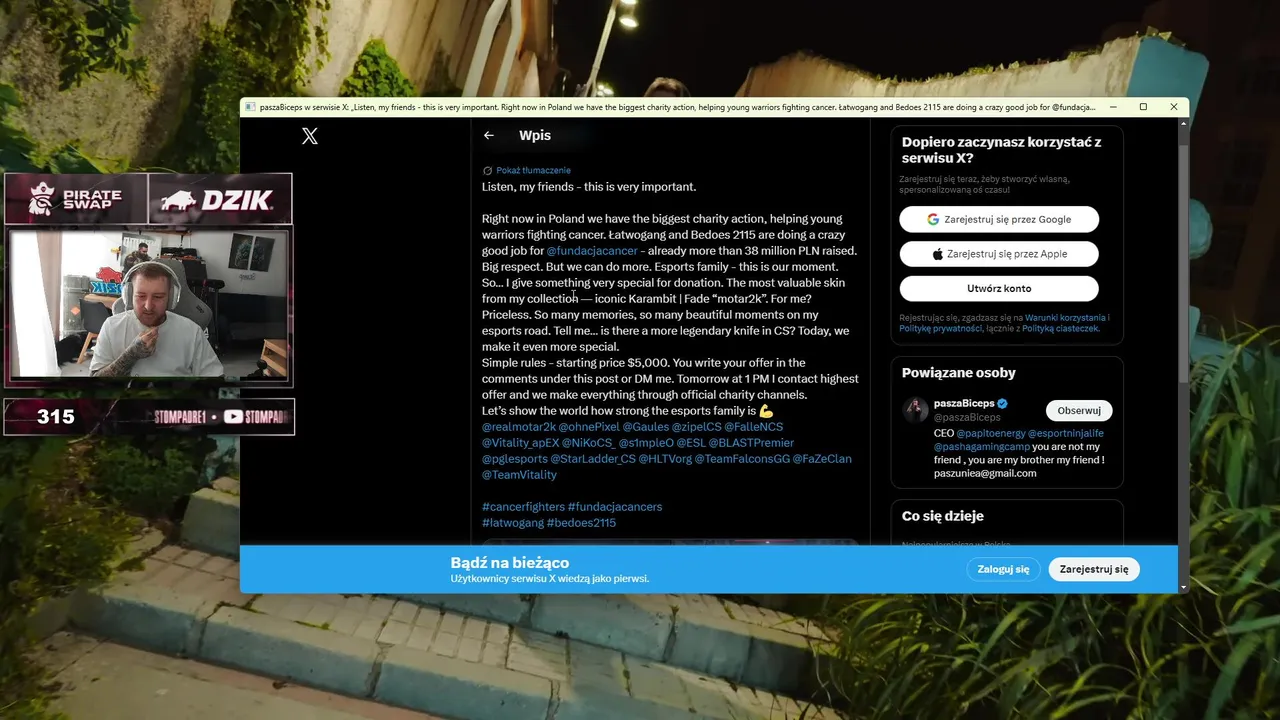
Task: Click the Google logo icon on signup button
Action: tap(933, 220)
